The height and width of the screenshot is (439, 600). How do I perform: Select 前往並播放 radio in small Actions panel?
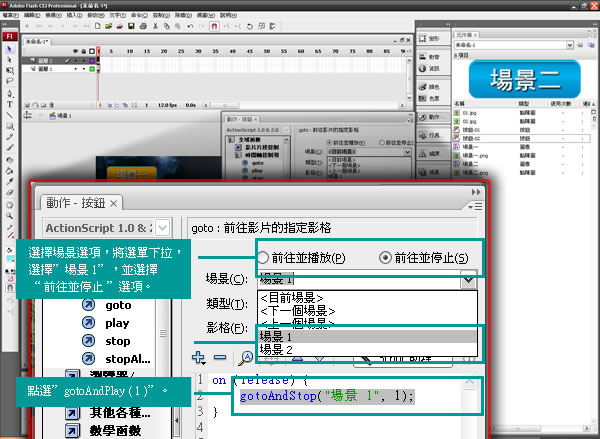pyautogui.click(x=329, y=142)
